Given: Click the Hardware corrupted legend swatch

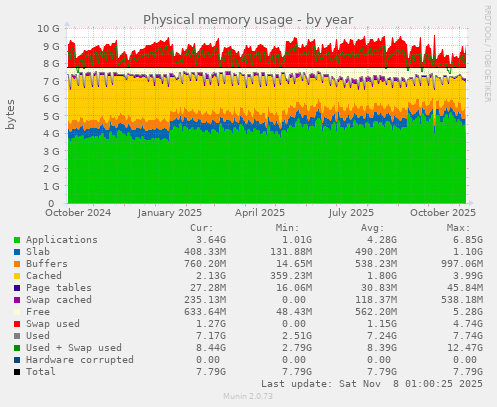Looking at the screenshot, I should [17, 360].
